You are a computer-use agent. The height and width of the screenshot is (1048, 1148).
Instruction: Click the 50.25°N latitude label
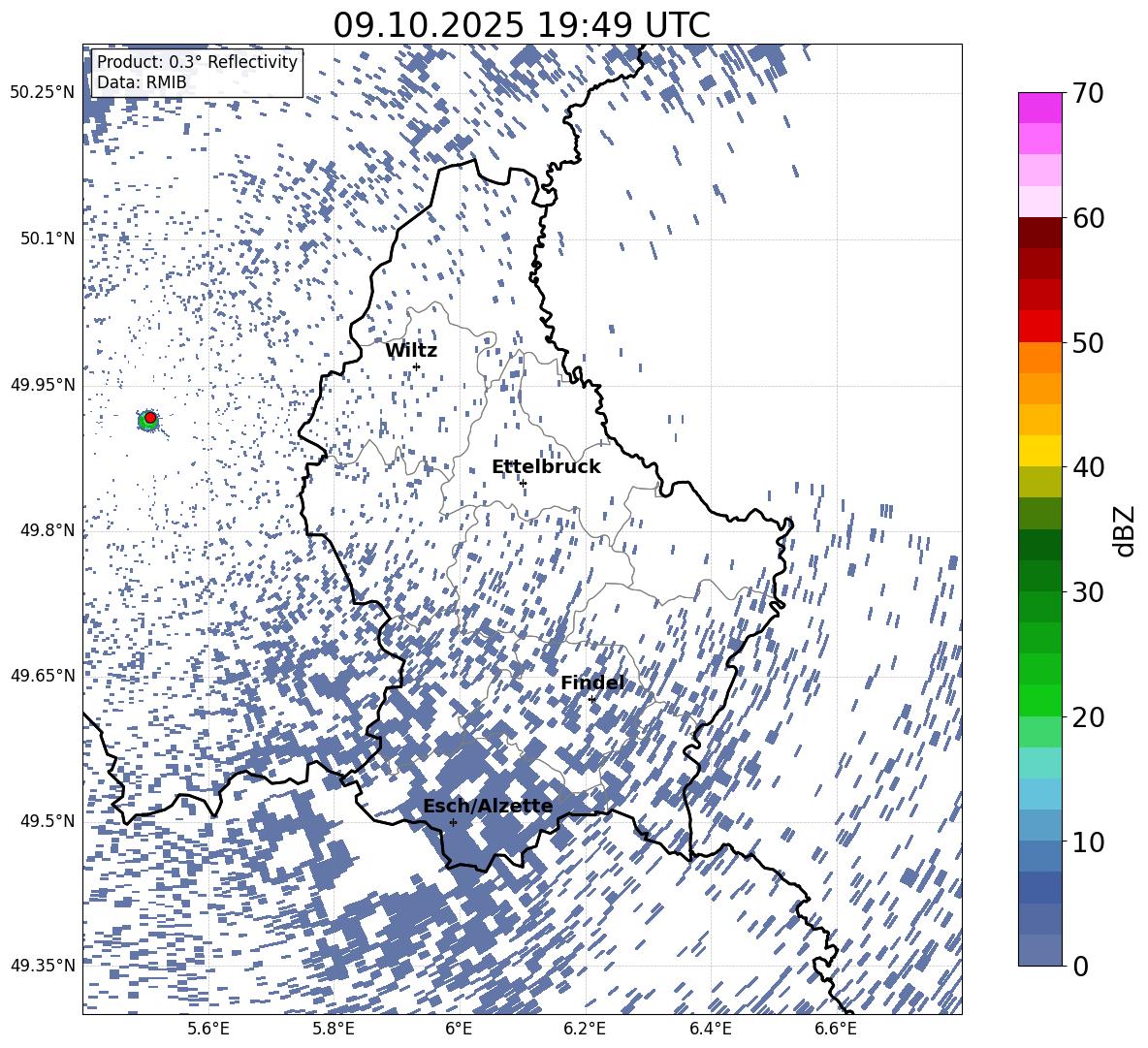43,93
